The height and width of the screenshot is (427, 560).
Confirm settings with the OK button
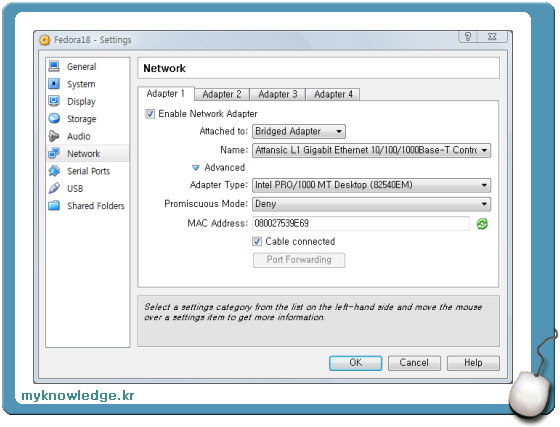[355, 363]
